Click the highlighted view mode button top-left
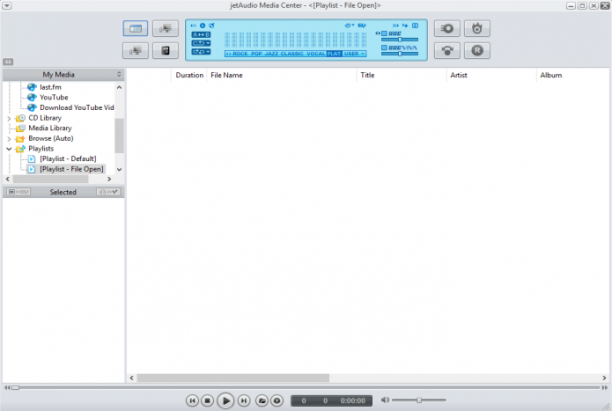Screen dimensions: 612x411 (135, 28)
